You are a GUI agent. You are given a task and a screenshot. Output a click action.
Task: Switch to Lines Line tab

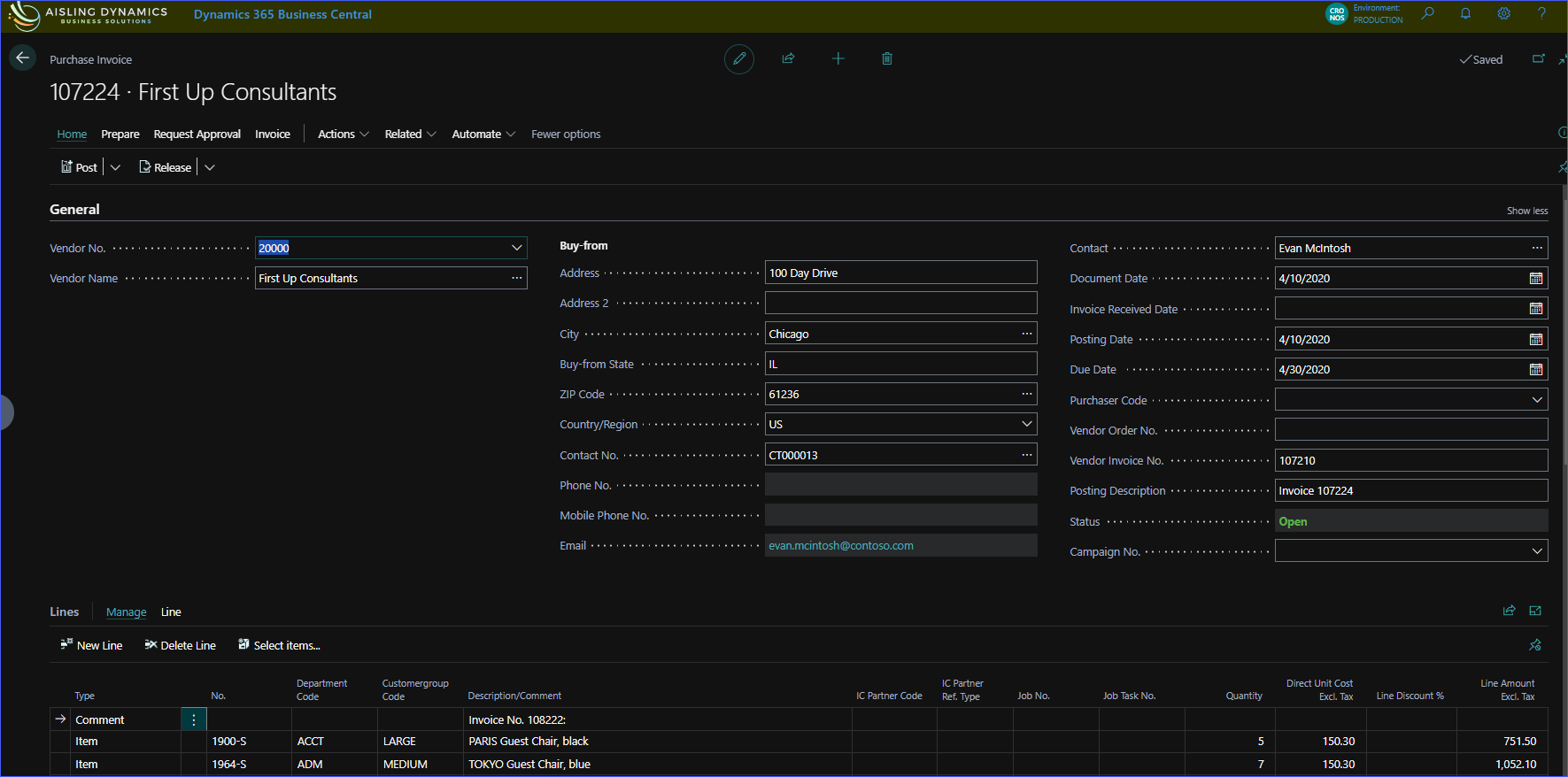[171, 612]
